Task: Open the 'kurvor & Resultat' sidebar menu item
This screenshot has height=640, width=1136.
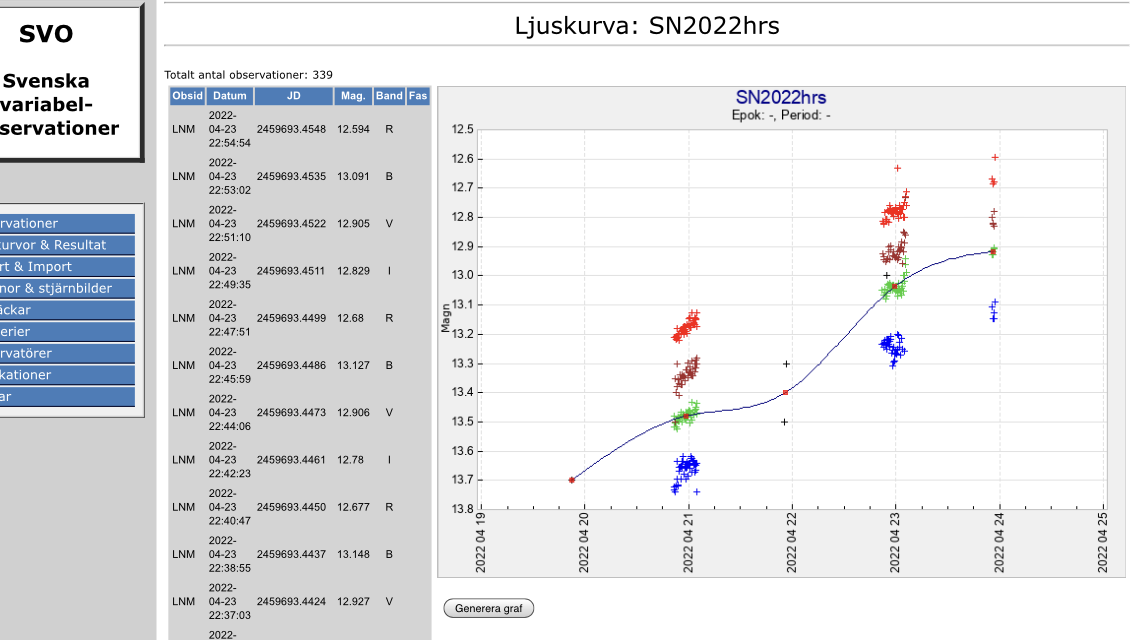Action: (x=66, y=245)
